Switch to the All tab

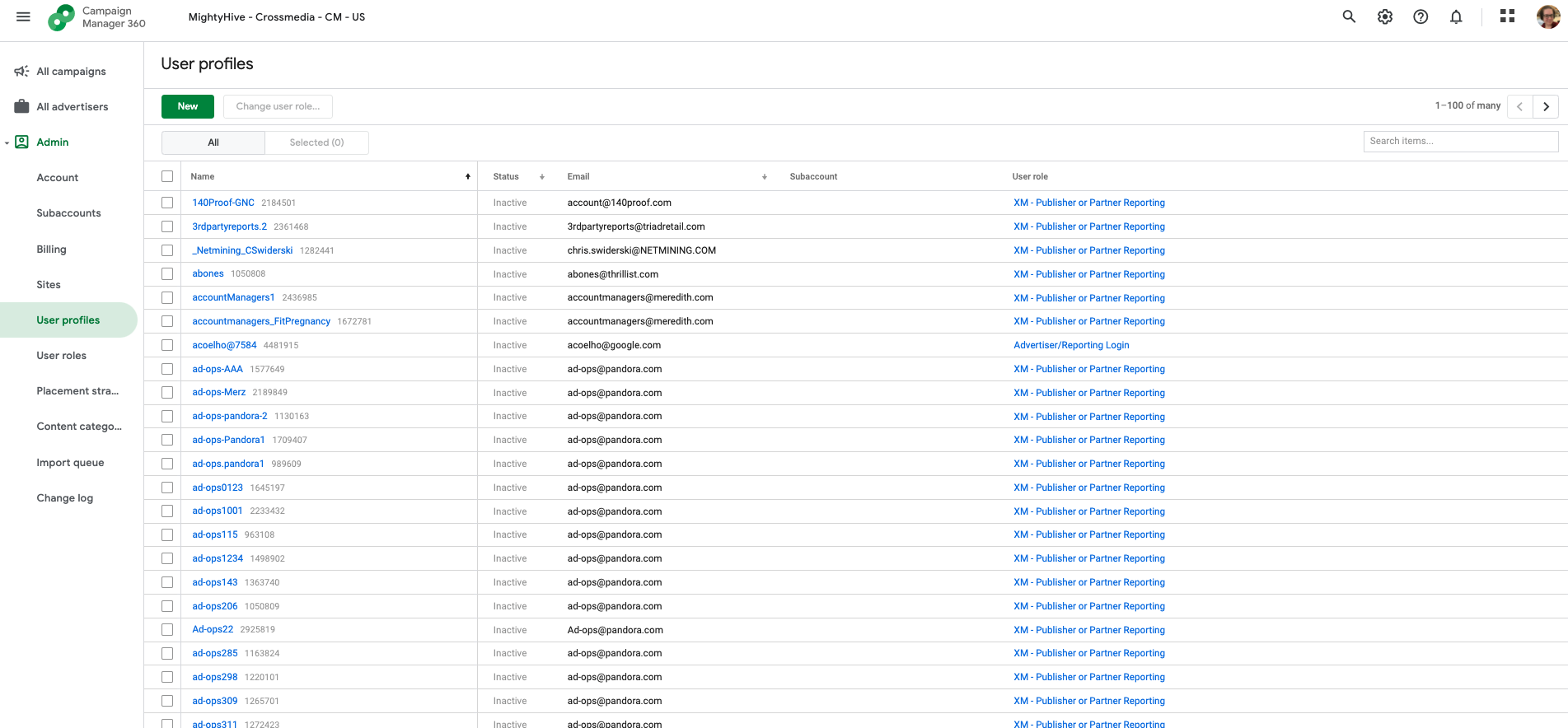pyautogui.click(x=213, y=142)
